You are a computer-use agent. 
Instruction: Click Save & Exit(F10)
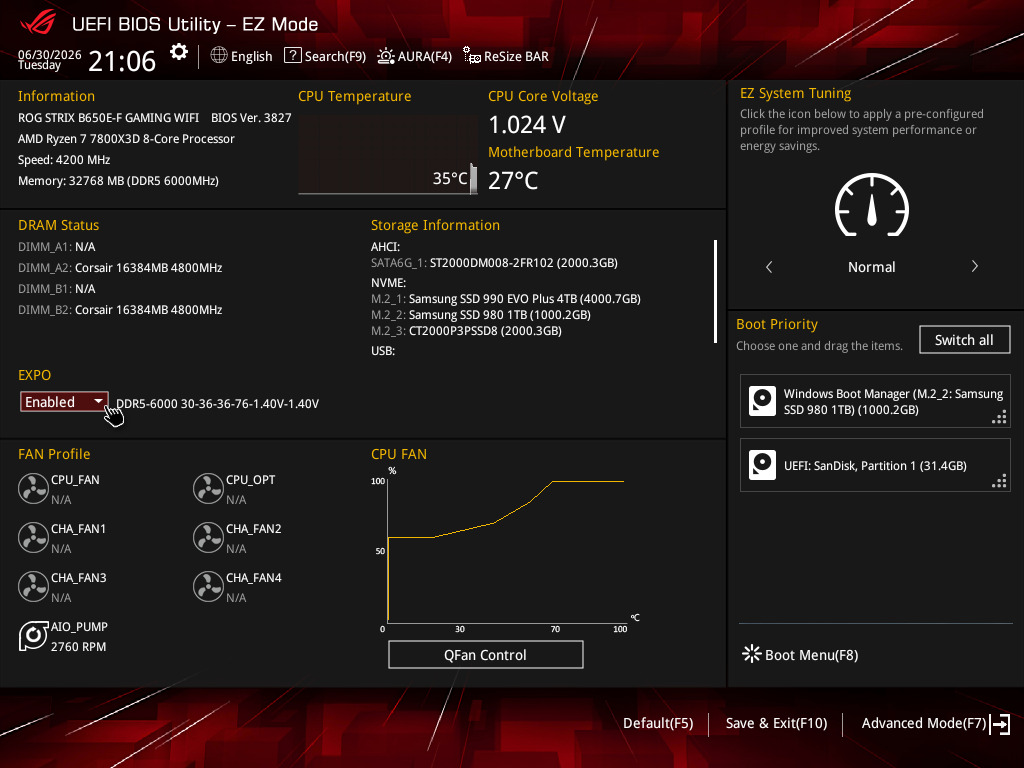tap(776, 723)
